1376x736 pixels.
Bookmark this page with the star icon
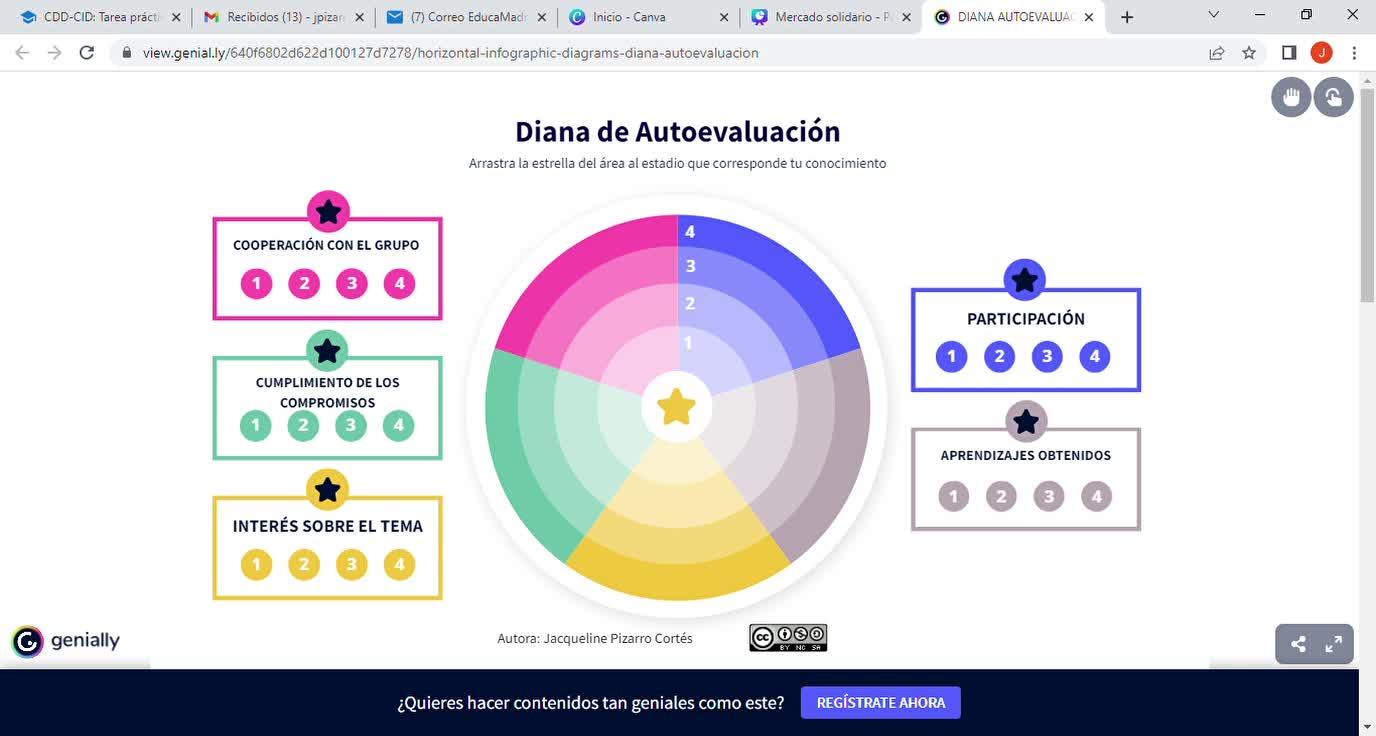point(1249,53)
